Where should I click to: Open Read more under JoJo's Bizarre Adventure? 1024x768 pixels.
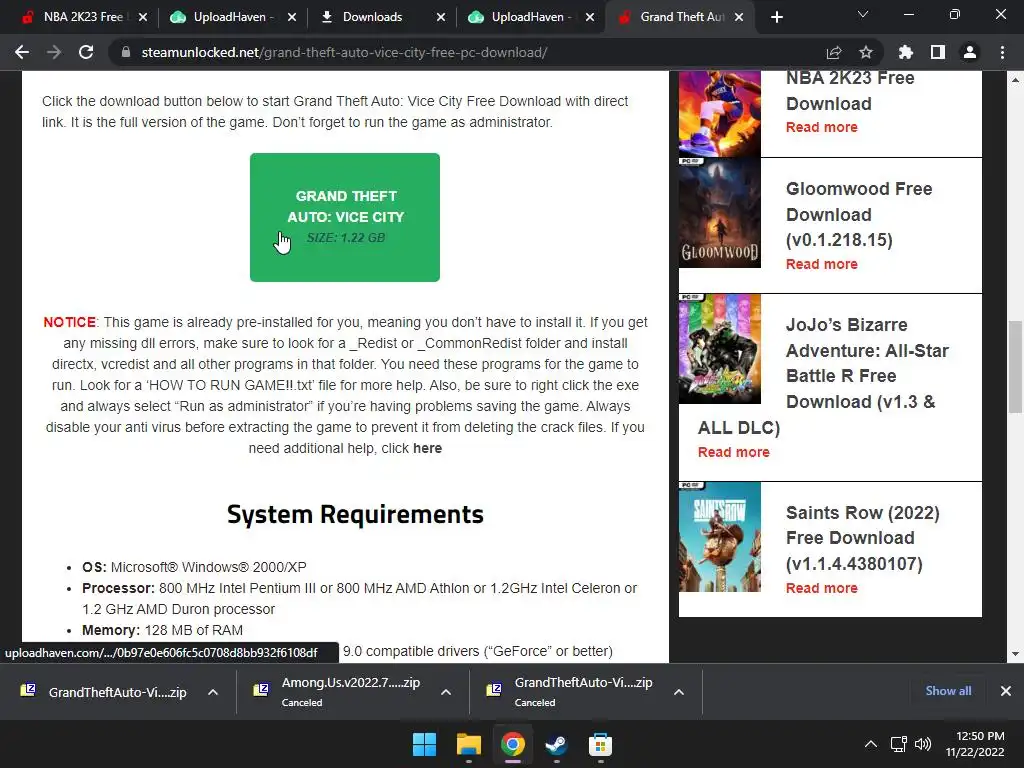point(733,452)
